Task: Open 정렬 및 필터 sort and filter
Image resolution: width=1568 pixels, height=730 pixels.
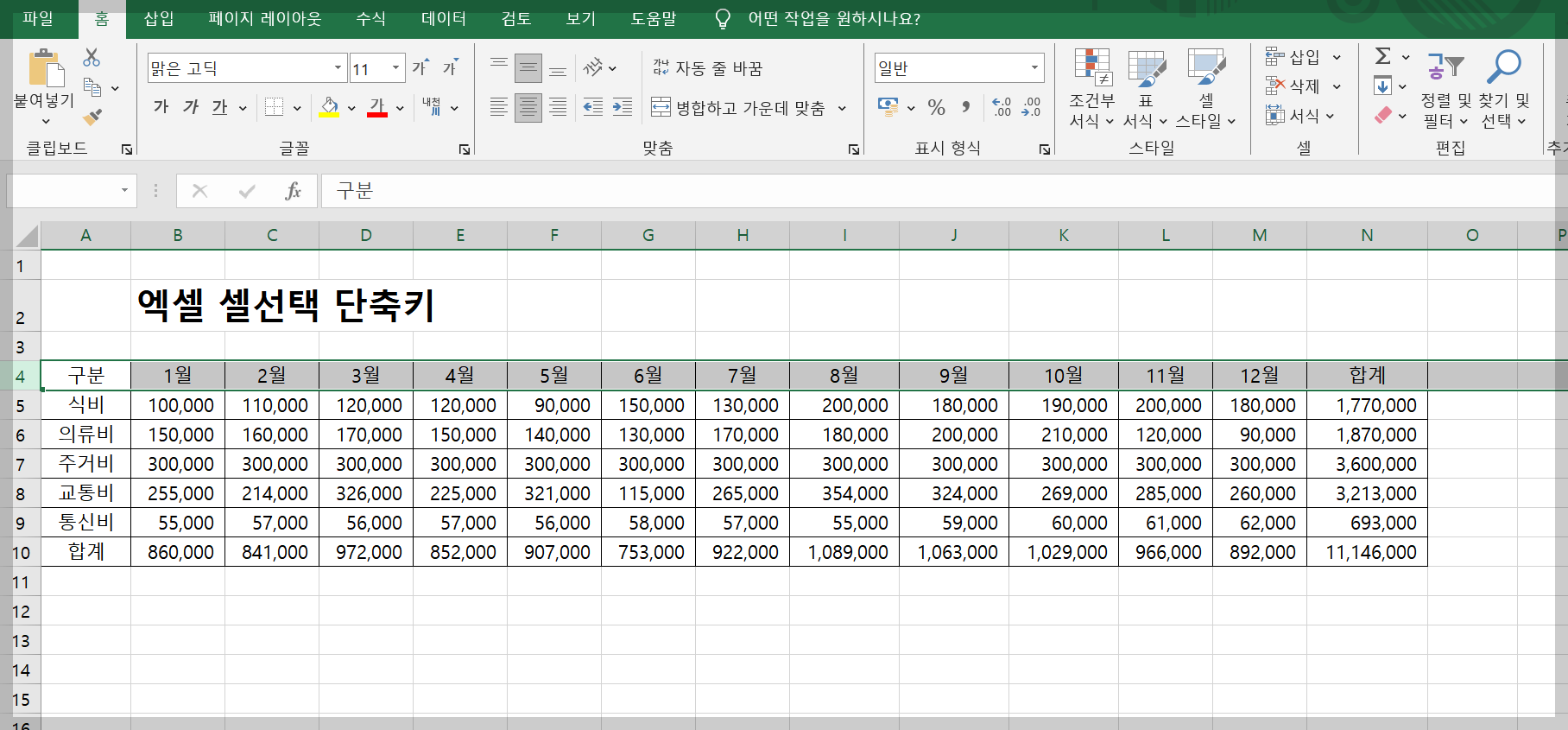Action: coord(1445,88)
